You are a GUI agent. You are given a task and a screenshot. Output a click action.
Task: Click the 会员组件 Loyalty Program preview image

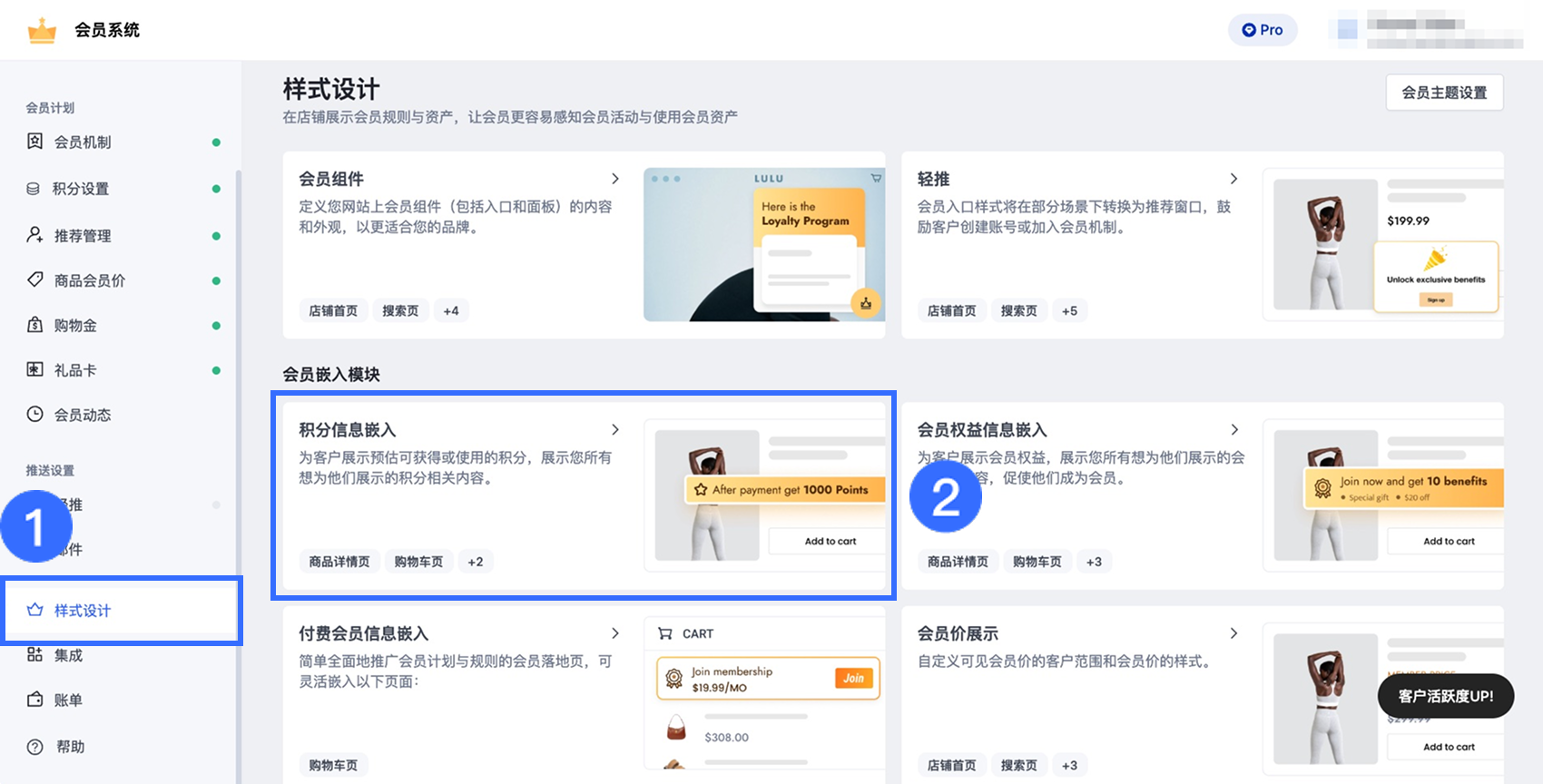click(x=764, y=245)
